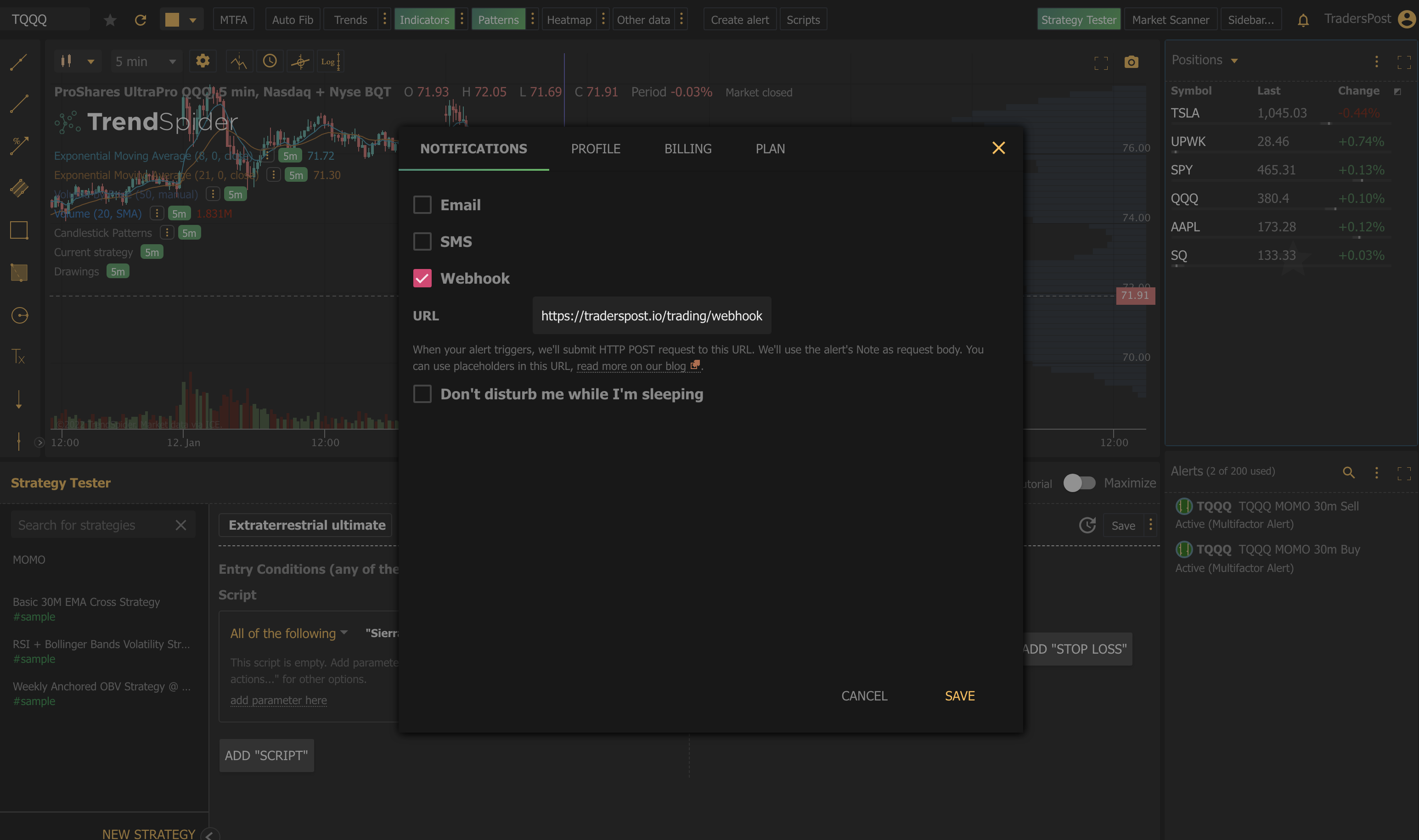This screenshot has height=840, width=1419.
Task: Click the strategy history restore icon
Action: click(x=1087, y=525)
